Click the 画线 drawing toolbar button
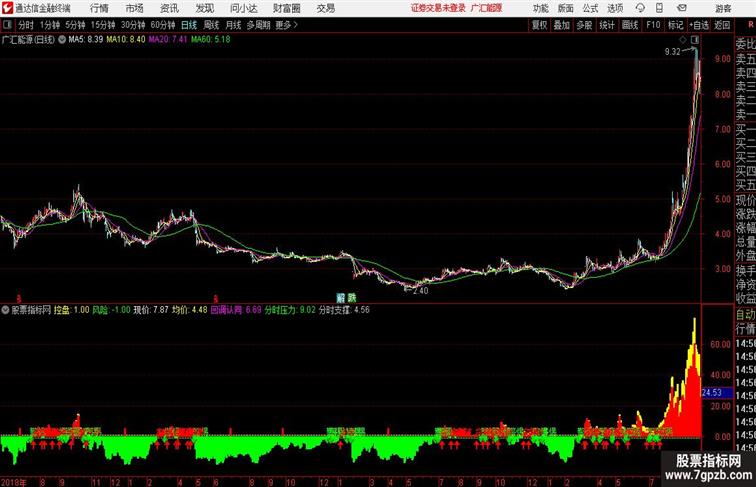The height and width of the screenshot is (487, 756). [x=630, y=25]
